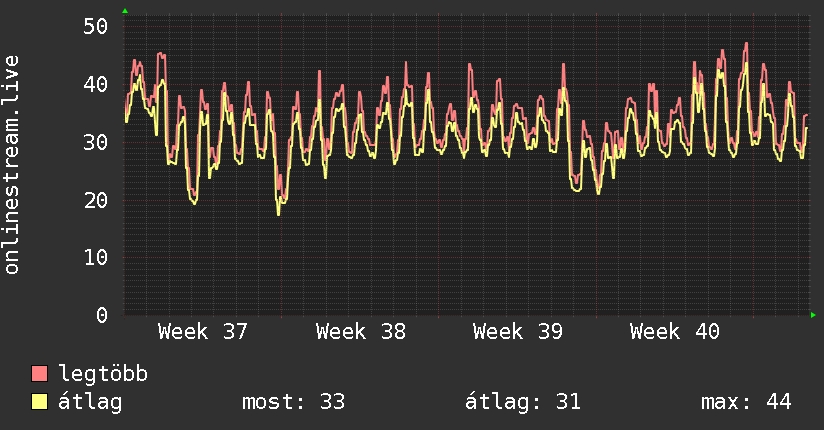Screen dimensions: 824x430
Task: Click the y-axis label 10
Action: click(x=96, y=257)
